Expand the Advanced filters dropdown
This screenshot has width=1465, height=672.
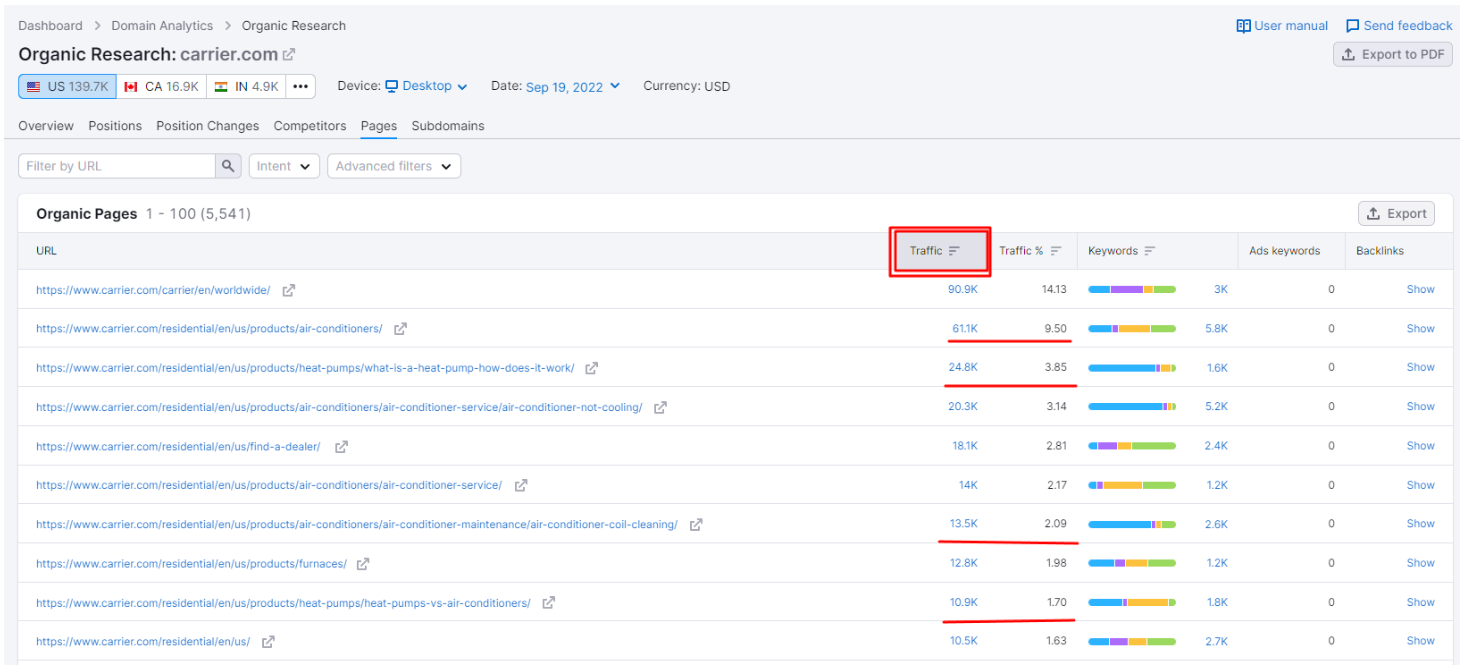tap(394, 166)
